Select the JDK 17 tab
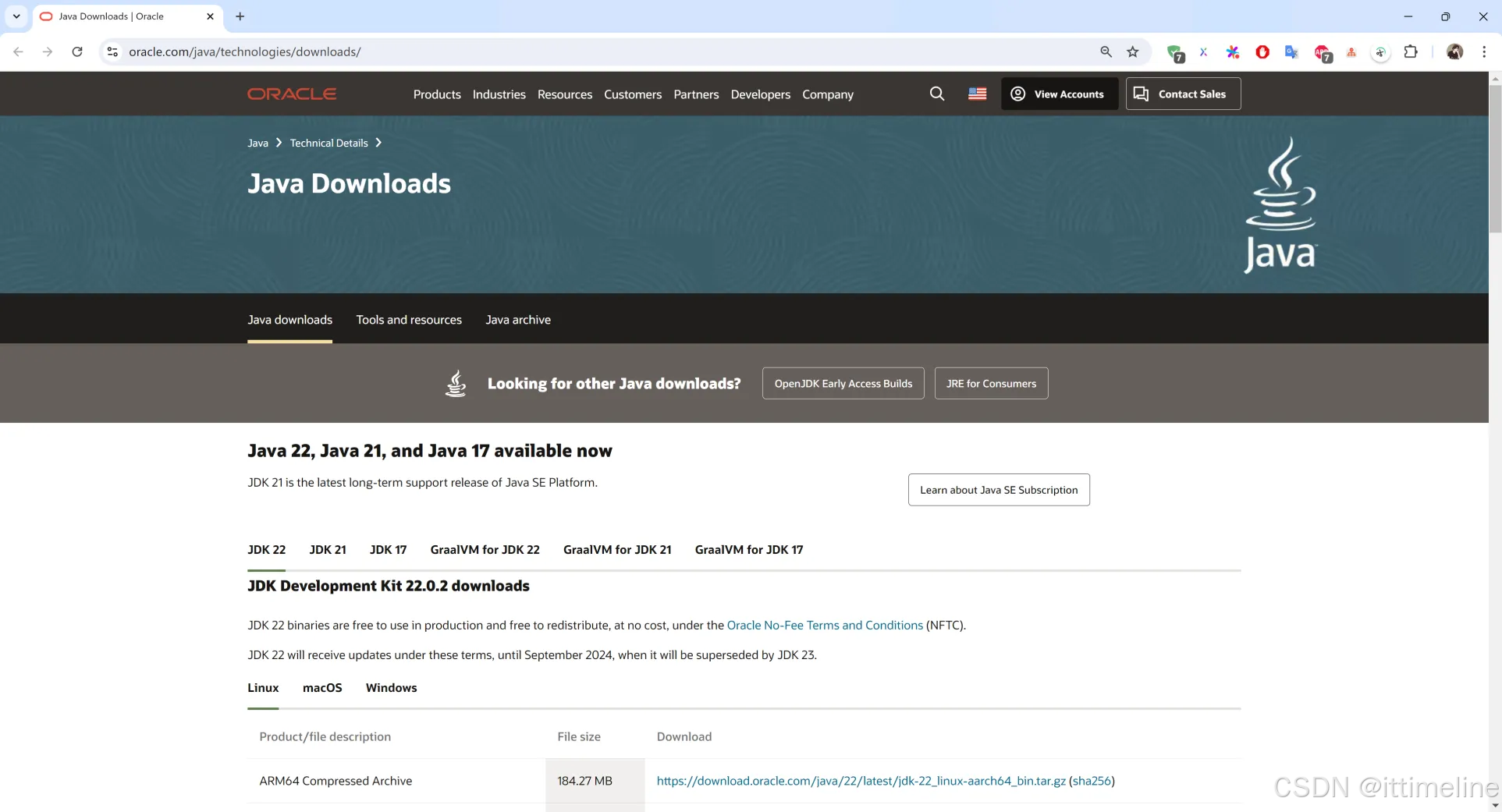Image resolution: width=1502 pixels, height=812 pixels. 388,550
